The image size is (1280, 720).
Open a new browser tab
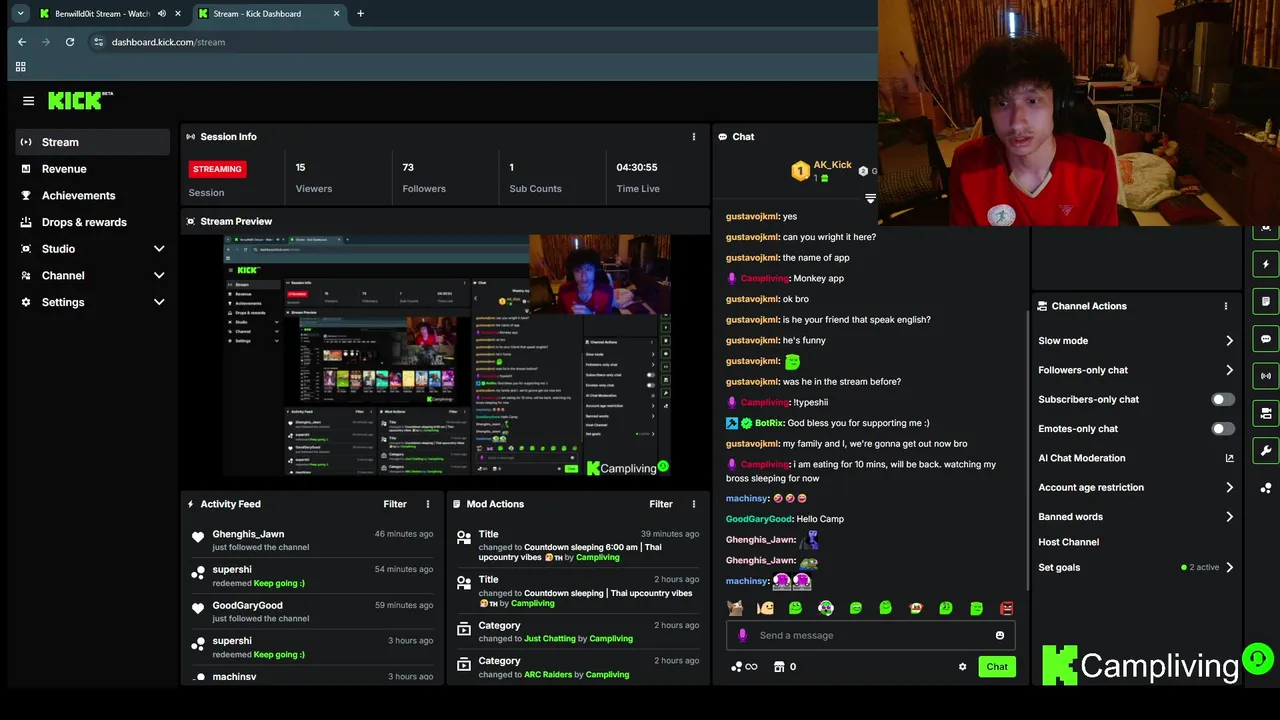click(360, 14)
